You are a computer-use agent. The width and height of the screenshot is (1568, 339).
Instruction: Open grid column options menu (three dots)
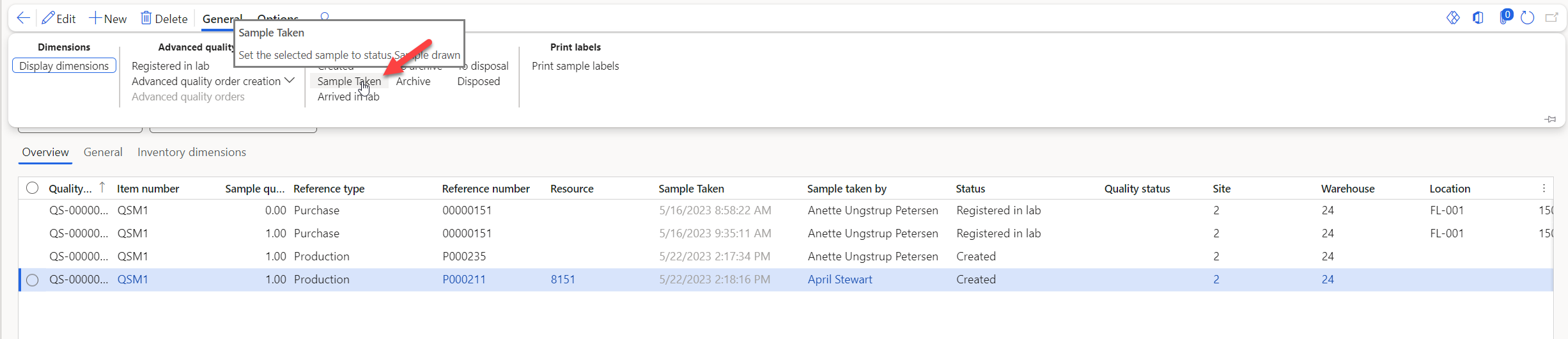[x=1544, y=188]
